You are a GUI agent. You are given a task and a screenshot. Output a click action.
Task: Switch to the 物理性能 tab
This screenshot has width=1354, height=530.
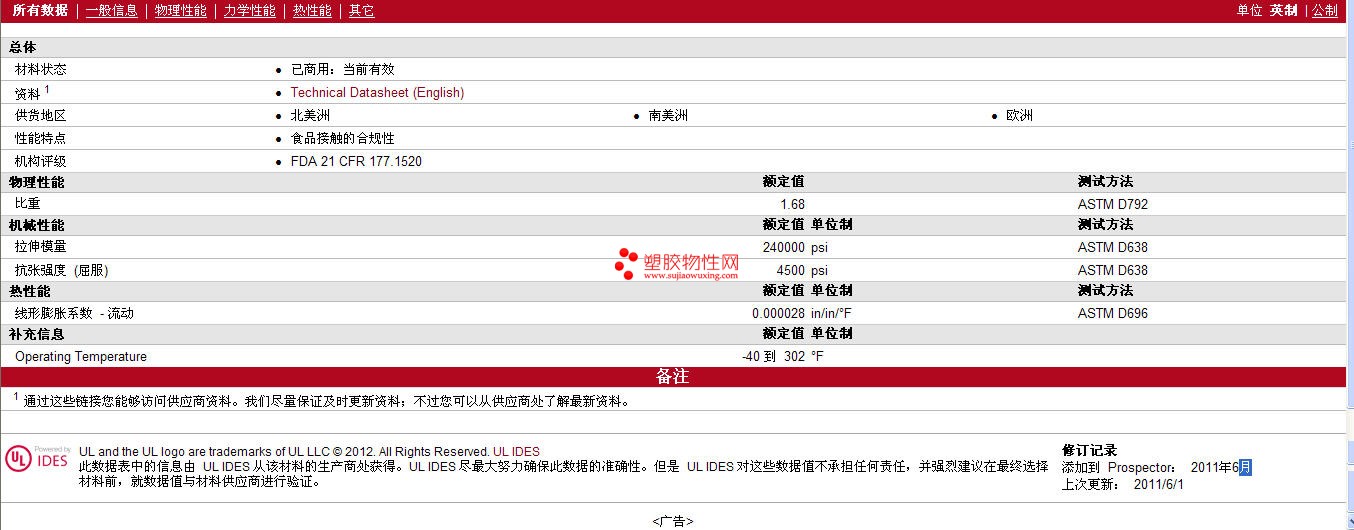pos(181,10)
